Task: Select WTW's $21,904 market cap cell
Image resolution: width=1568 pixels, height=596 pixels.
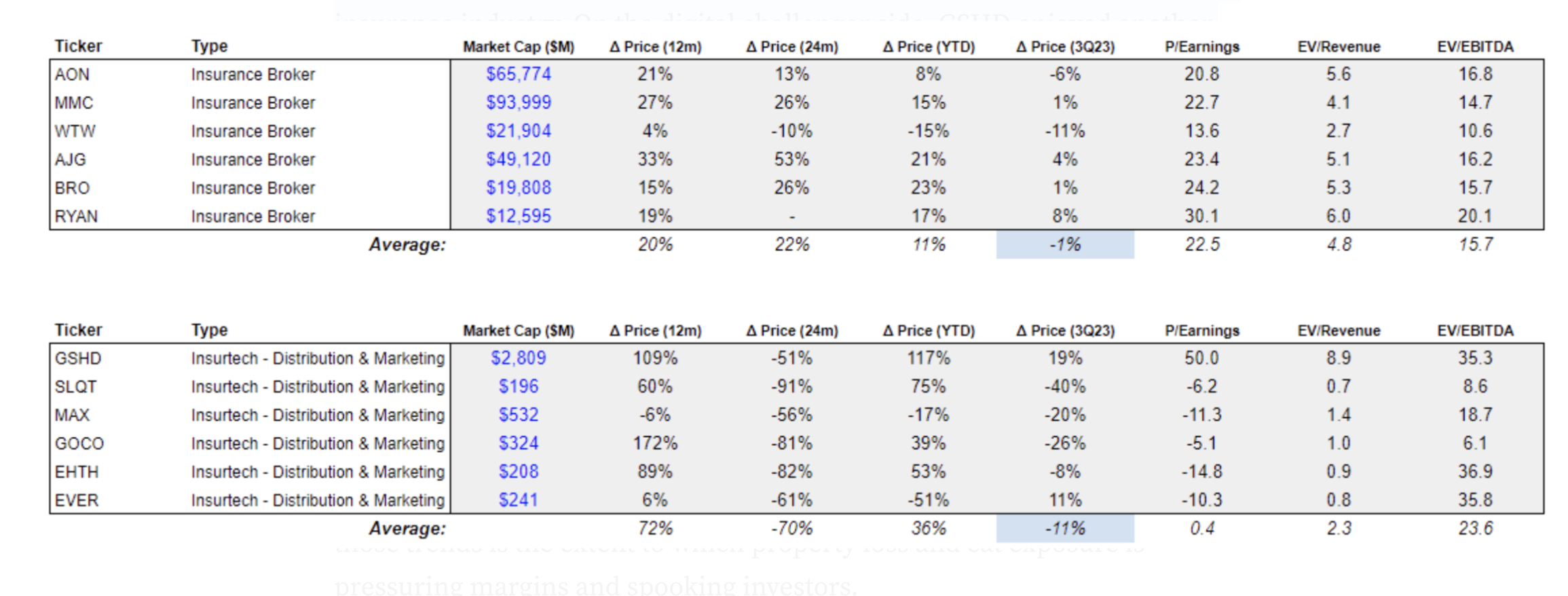Action: (x=518, y=131)
